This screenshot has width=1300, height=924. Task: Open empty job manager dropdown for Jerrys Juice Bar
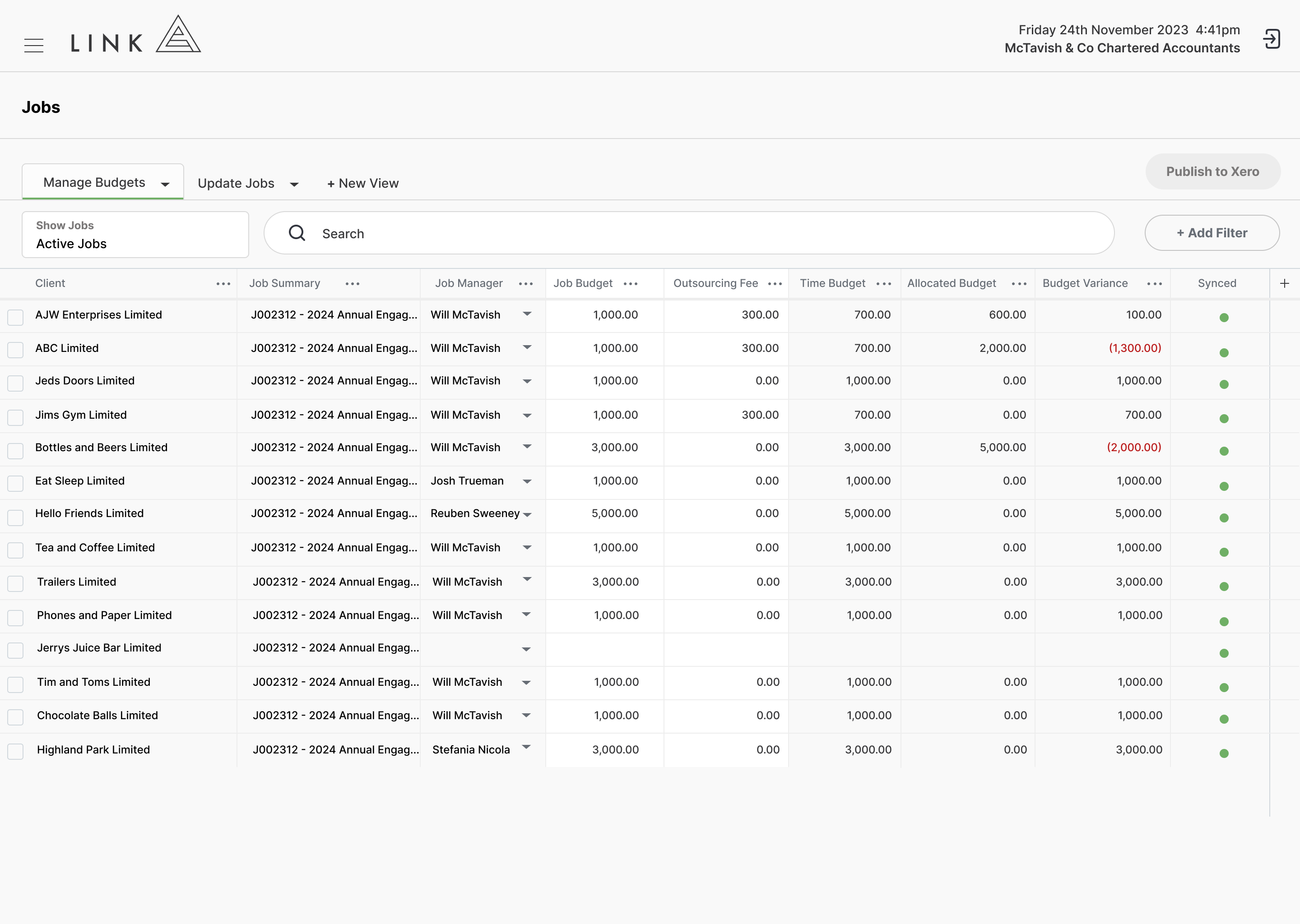click(526, 649)
